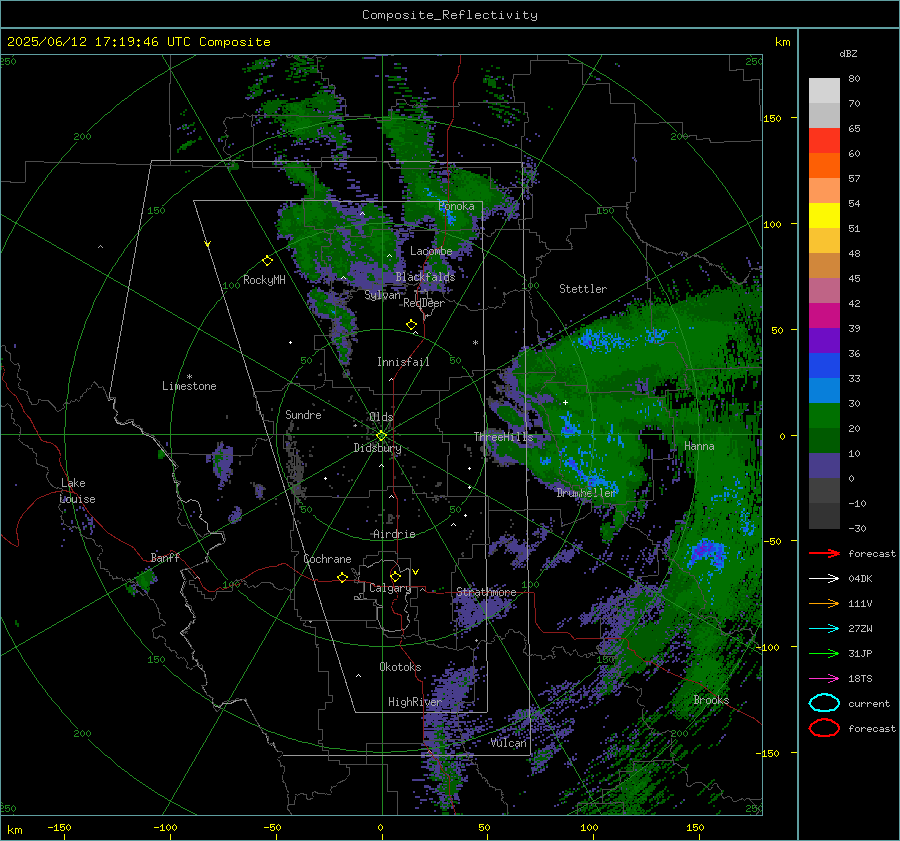Click the Okotoks town label
Viewport: 900px width, 841px height.
coord(400,667)
